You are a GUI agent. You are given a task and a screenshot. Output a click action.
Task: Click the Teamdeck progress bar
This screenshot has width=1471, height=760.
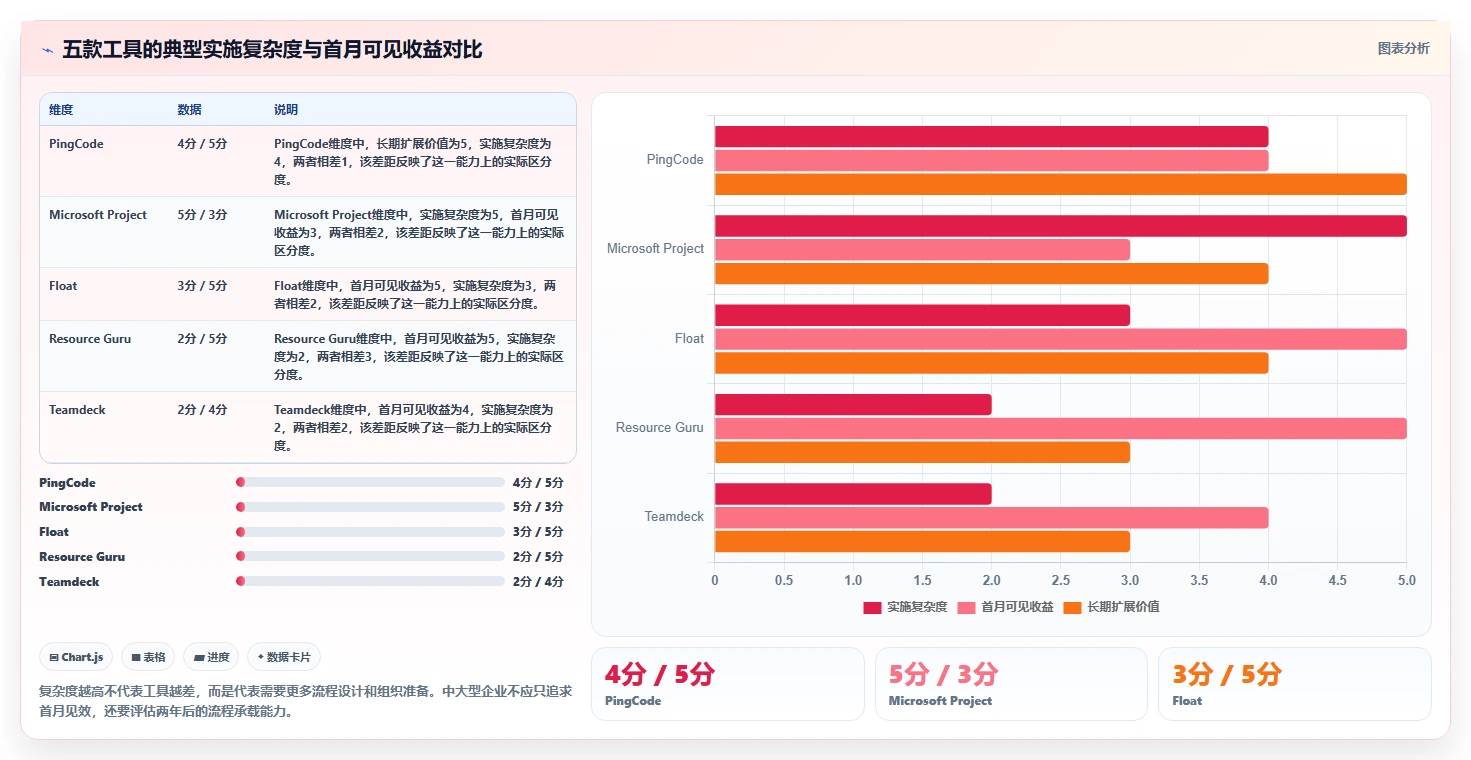pyautogui.click(x=370, y=581)
